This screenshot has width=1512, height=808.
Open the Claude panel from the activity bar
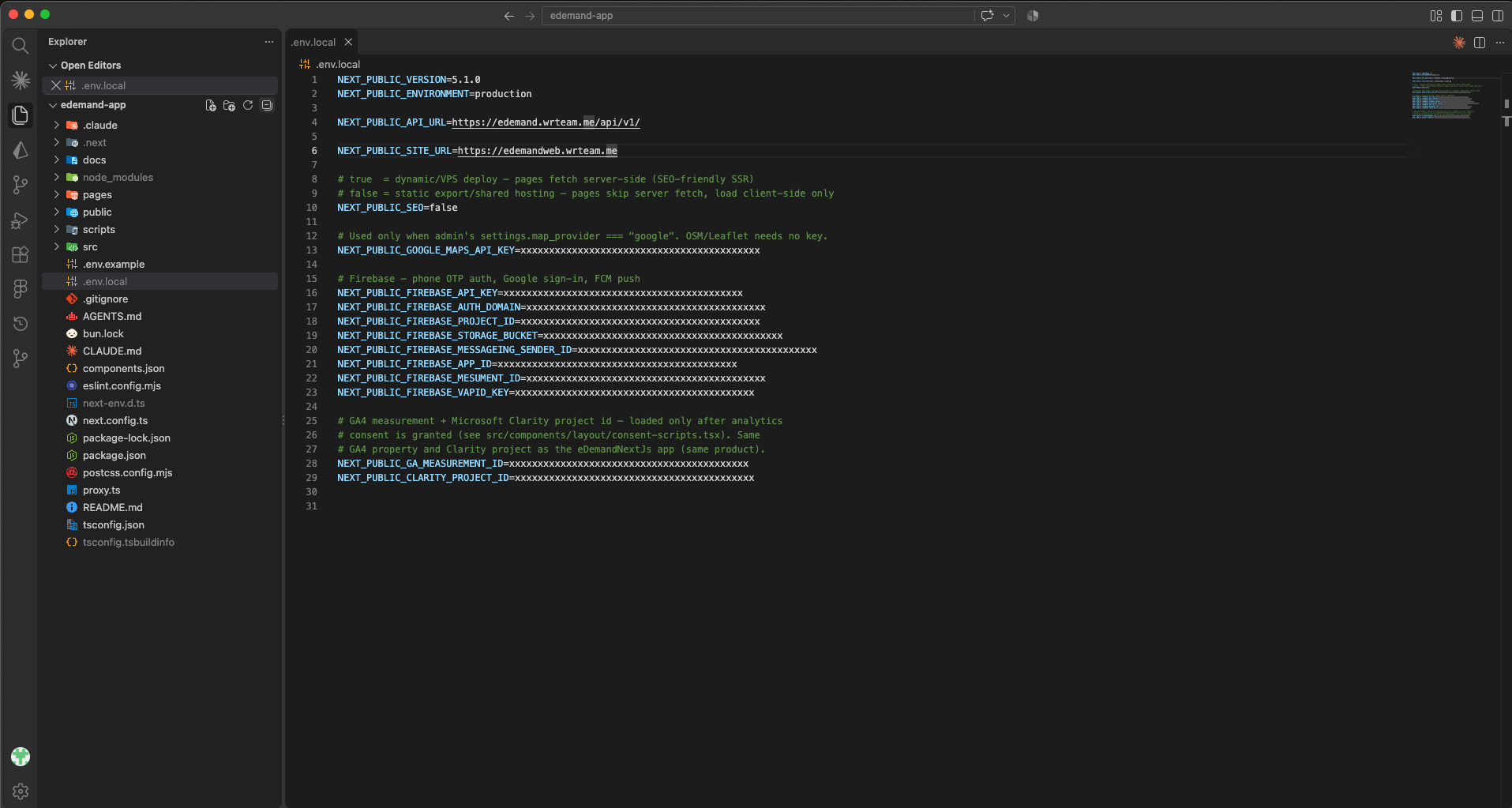pos(21,80)
